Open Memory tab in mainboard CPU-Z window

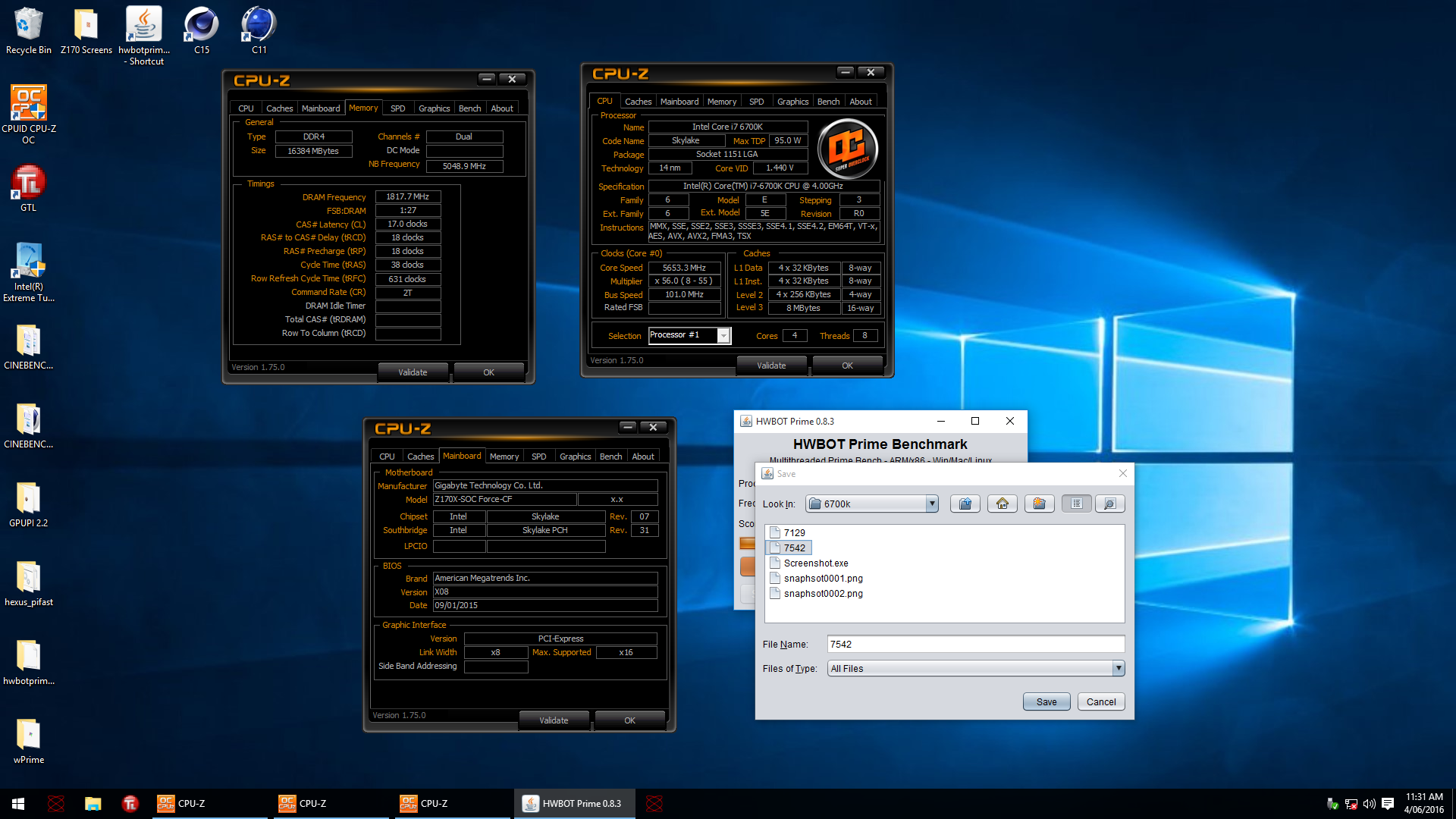tap(504, 457)
